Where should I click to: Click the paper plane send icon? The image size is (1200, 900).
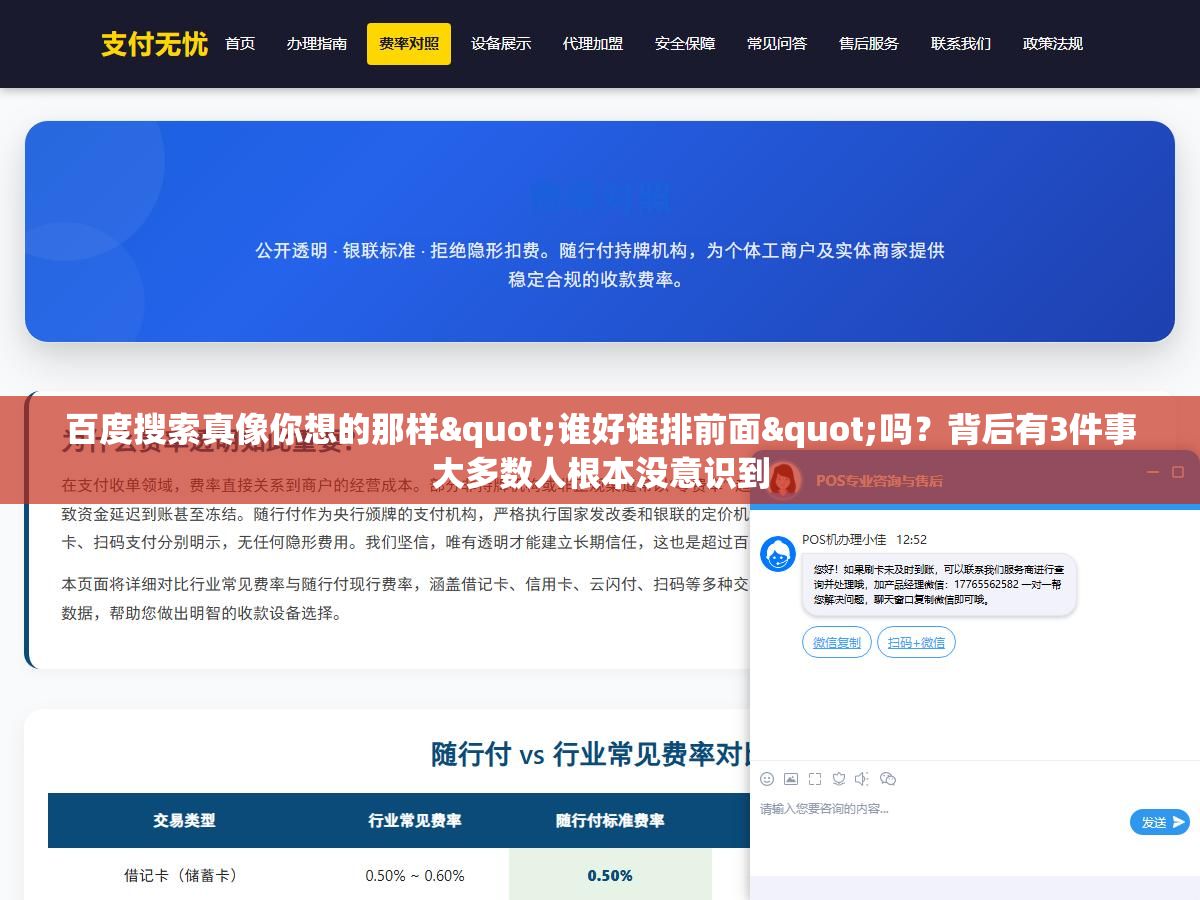[x=1179, y=822]
